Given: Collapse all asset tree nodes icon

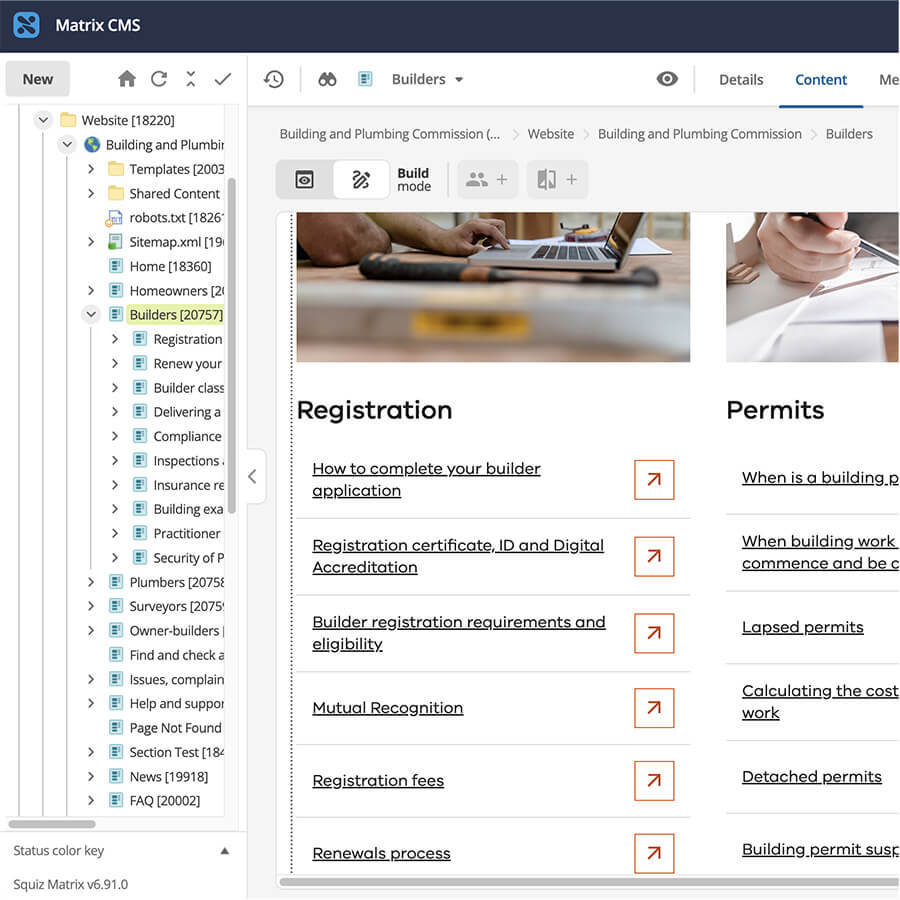Looking at the screenshot, I should pos(191,79).
